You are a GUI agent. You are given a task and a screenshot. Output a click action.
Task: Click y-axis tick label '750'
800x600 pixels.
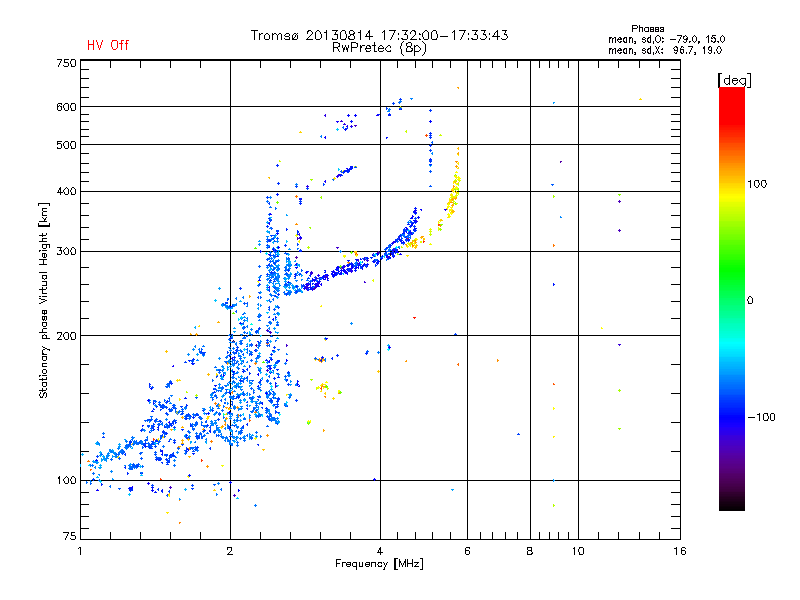(x=67, y=63)
